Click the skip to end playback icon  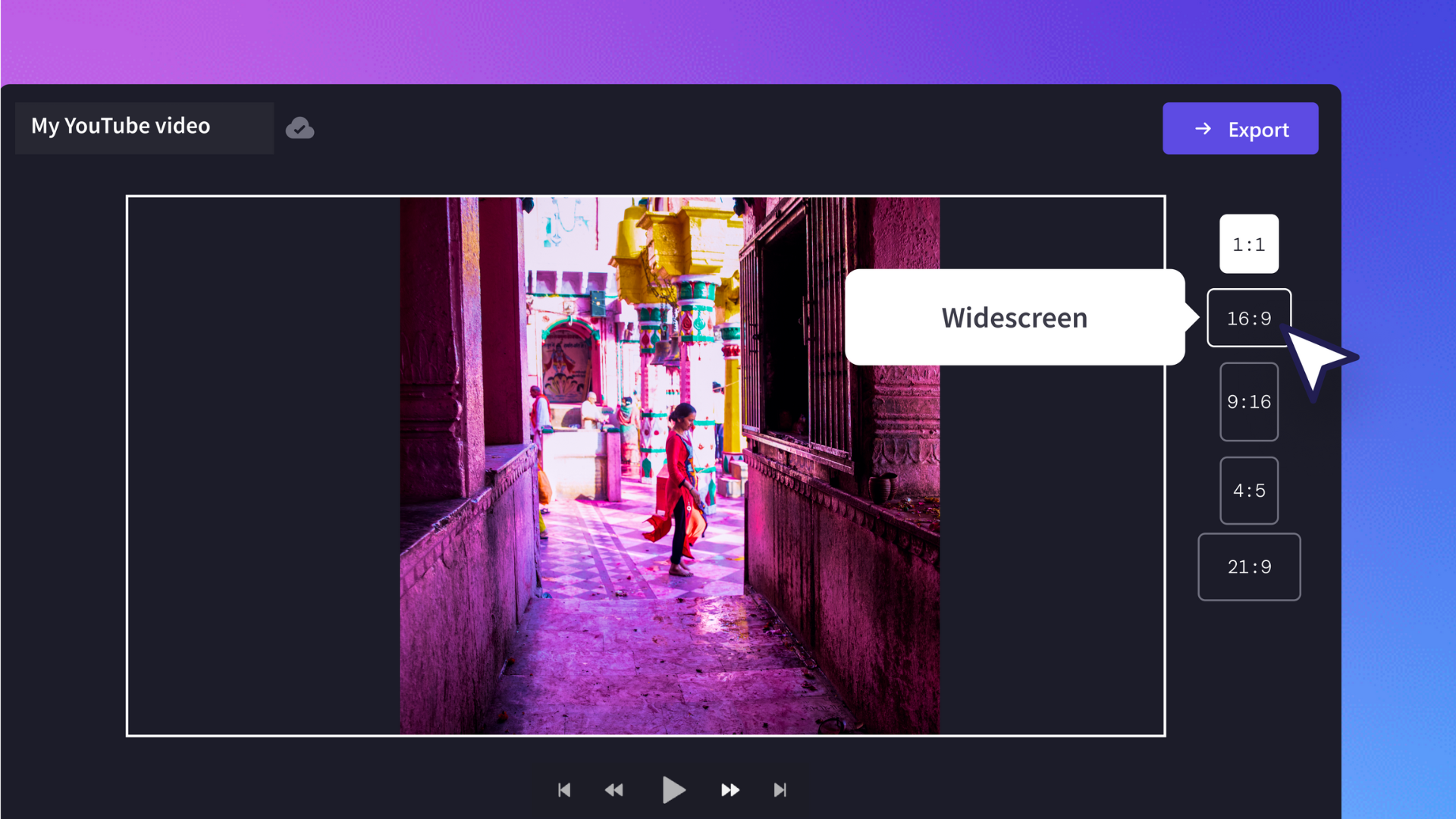(x=780, y=790)
